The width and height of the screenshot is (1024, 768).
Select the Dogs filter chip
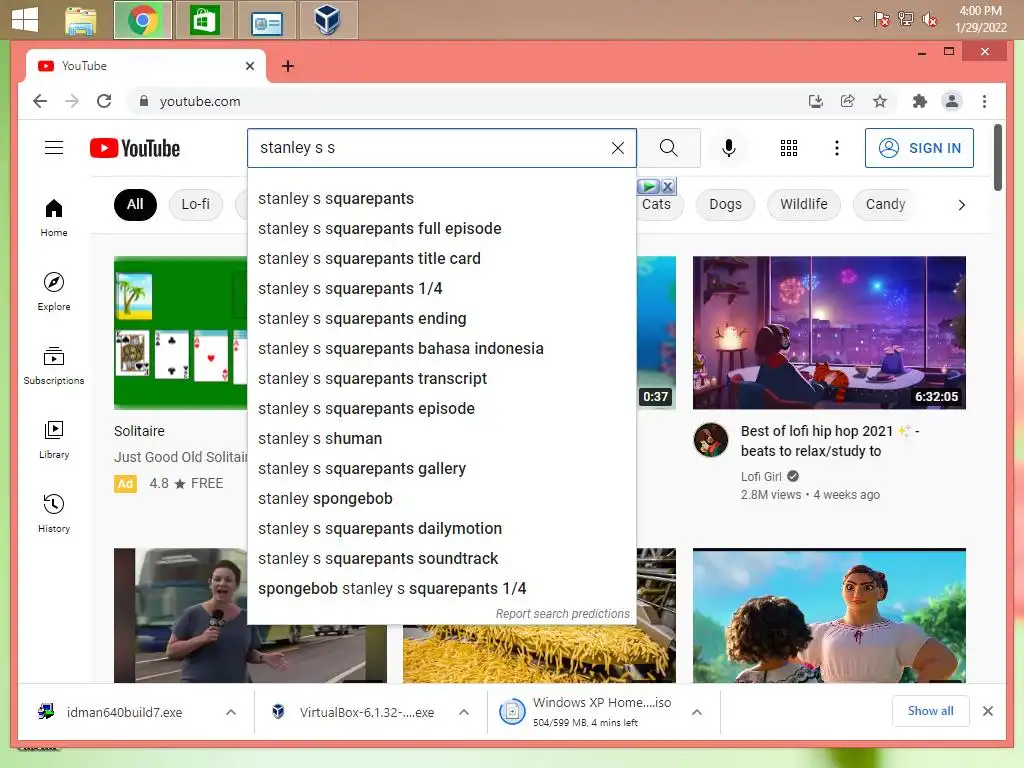tap(725, 204)
